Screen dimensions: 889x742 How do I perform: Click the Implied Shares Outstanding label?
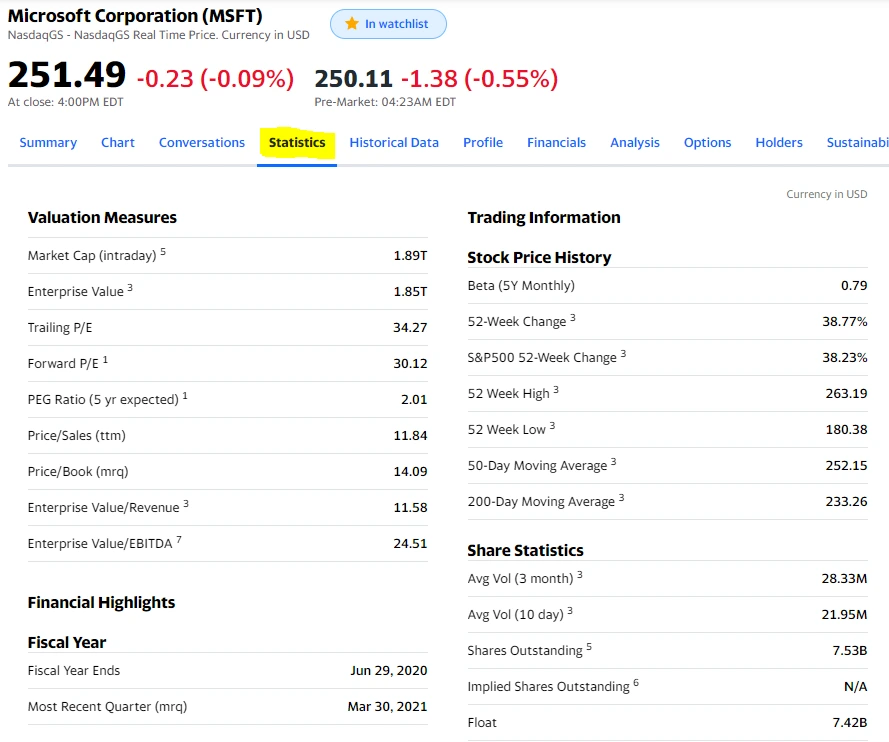[x=548, y=686]
